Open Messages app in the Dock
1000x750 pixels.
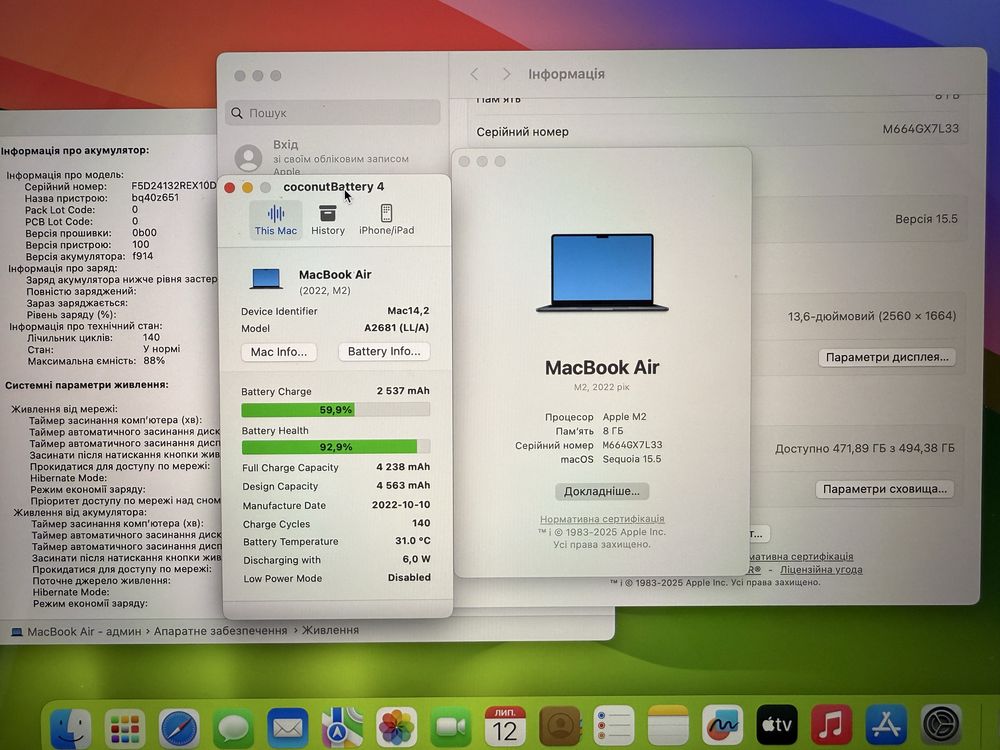coord(233,727)
